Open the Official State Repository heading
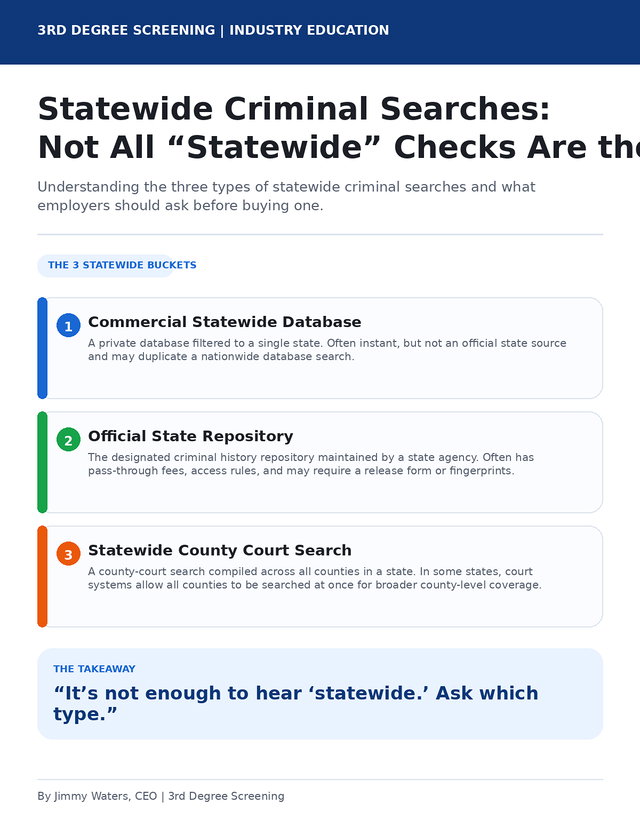This screenshot has height=827, width=640. coord(190,436)
